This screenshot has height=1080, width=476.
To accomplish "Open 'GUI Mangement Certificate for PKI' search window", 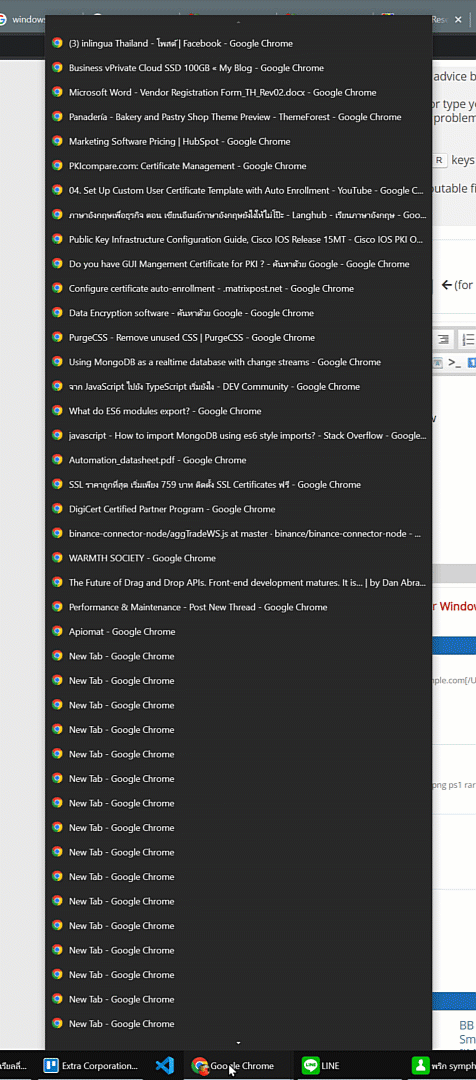I will [238, 264].
